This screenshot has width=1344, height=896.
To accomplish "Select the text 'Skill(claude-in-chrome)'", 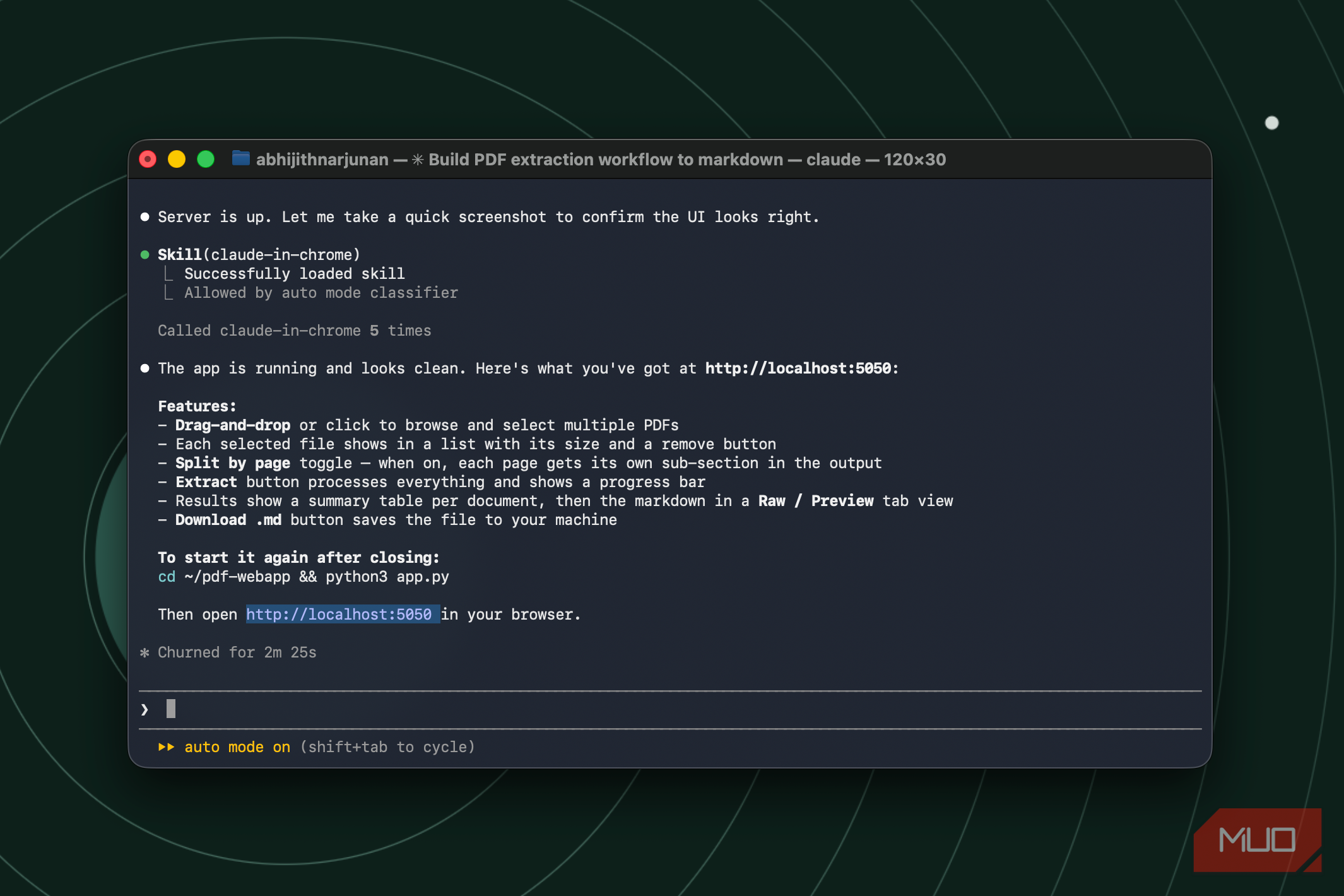I will point(259,254).
